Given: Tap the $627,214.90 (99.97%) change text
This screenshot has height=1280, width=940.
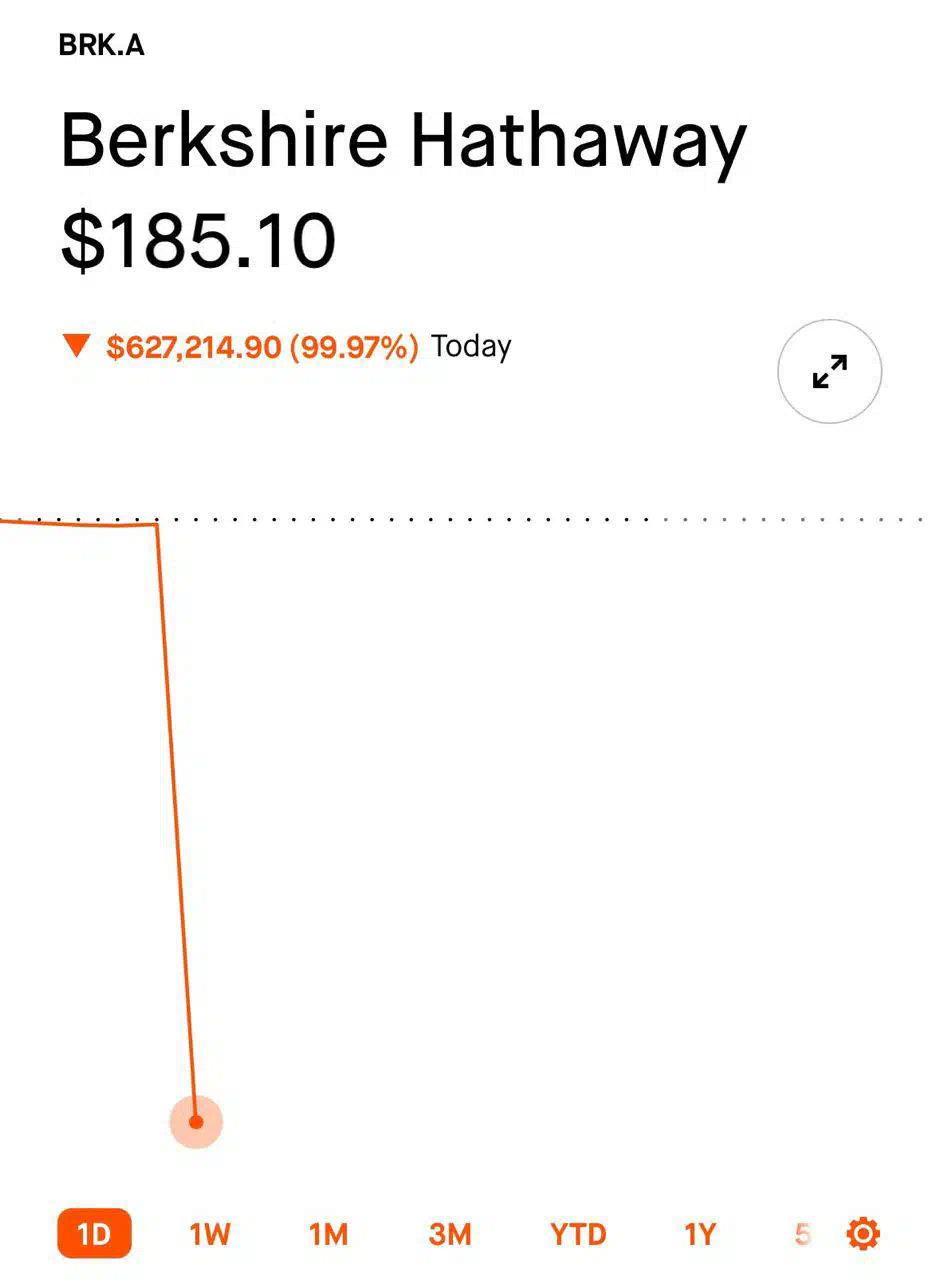Looking at the screenshot, I should coord(262,347).
